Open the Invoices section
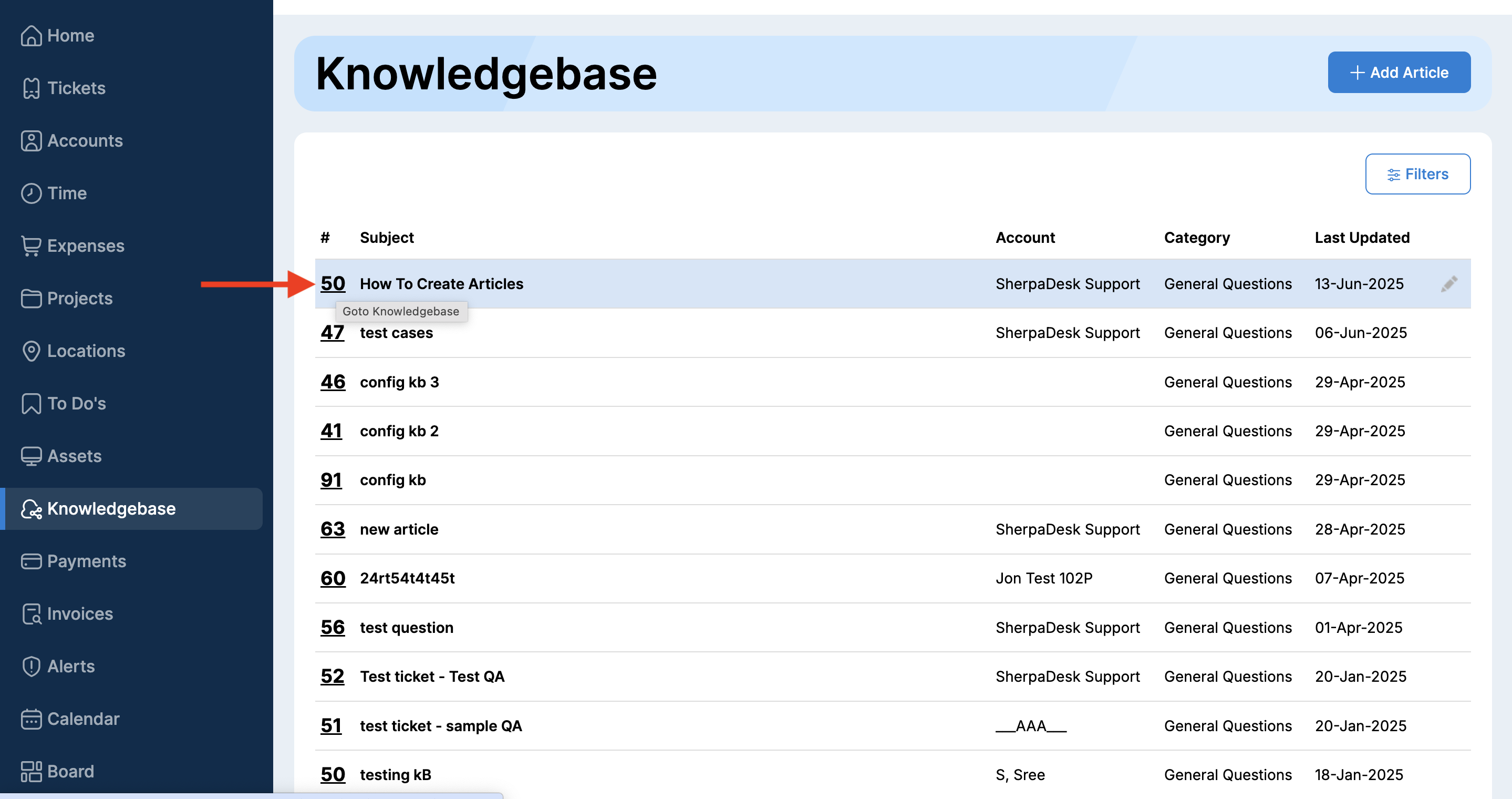1512x799 pixels. 80,614
